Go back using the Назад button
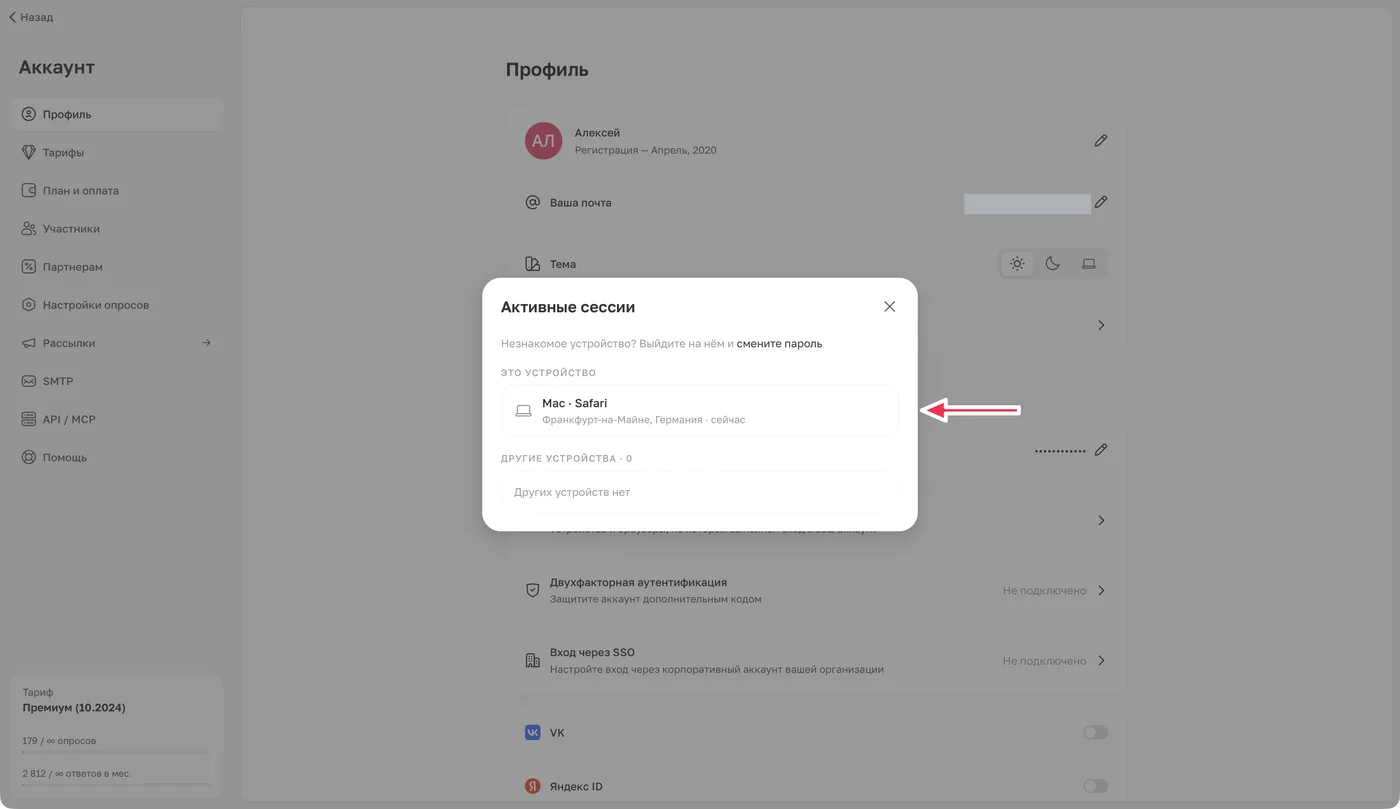The image size is (1400, 809). 31,17
